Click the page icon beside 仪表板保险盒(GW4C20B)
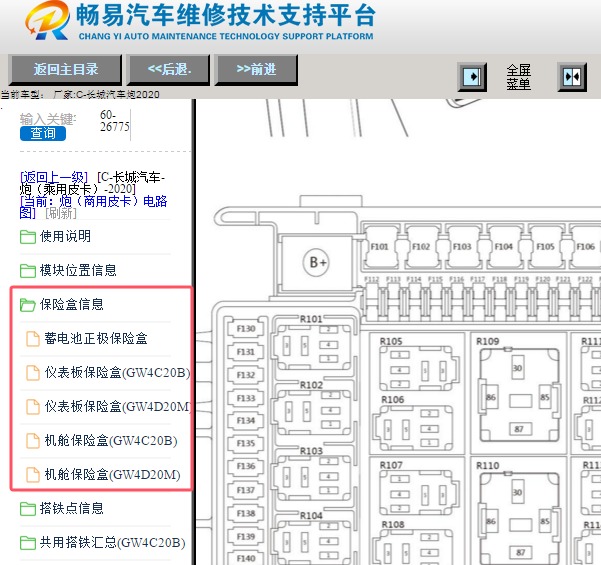Screen dimensions: 601x565 [x=33, y=373]
